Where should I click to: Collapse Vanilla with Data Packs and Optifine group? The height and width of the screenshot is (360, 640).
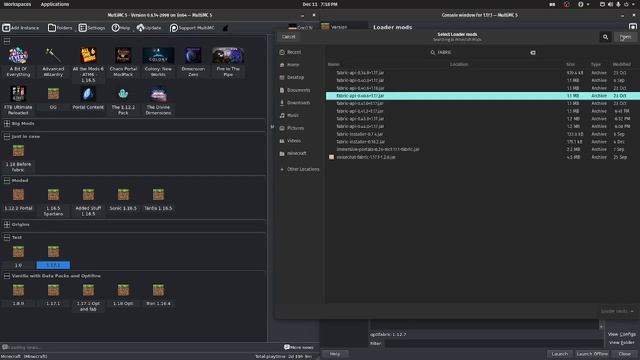click(7, 276)
